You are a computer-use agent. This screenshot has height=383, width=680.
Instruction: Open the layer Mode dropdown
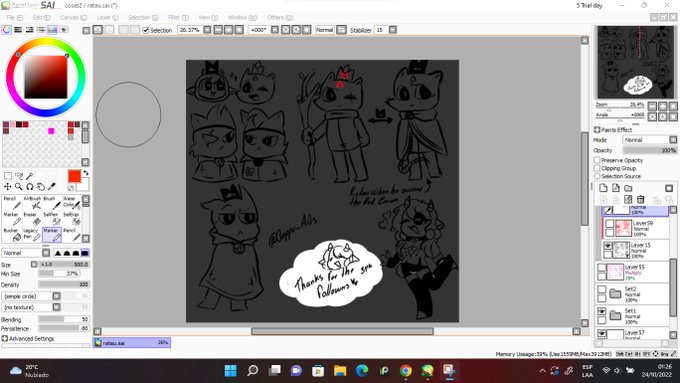point(650,140)
